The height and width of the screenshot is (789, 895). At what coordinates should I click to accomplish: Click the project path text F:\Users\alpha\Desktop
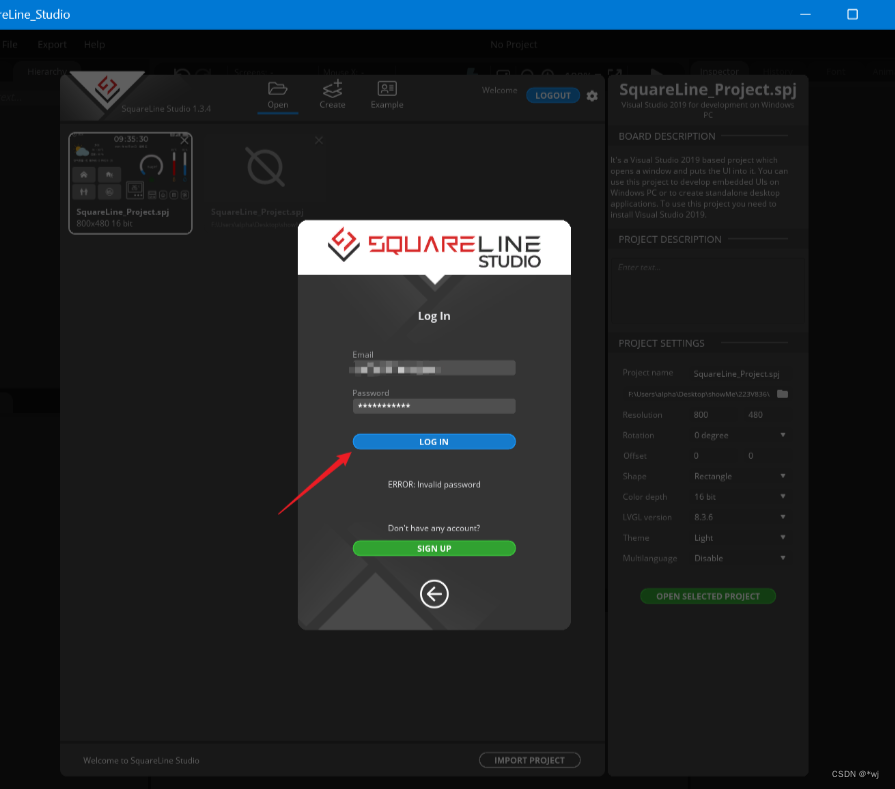(x=699, y=394)
